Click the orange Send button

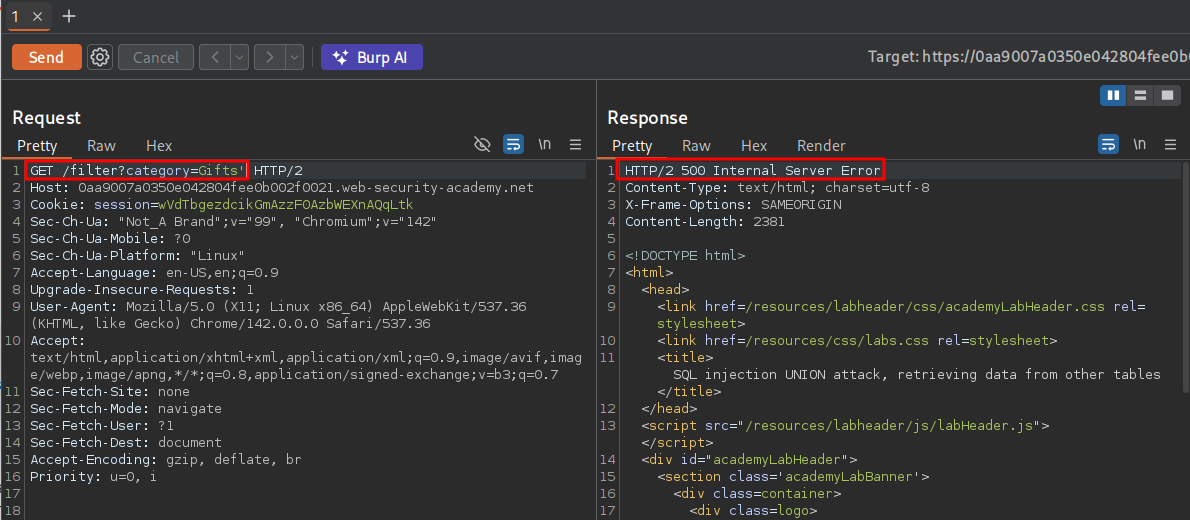click(x=46, y=57)
